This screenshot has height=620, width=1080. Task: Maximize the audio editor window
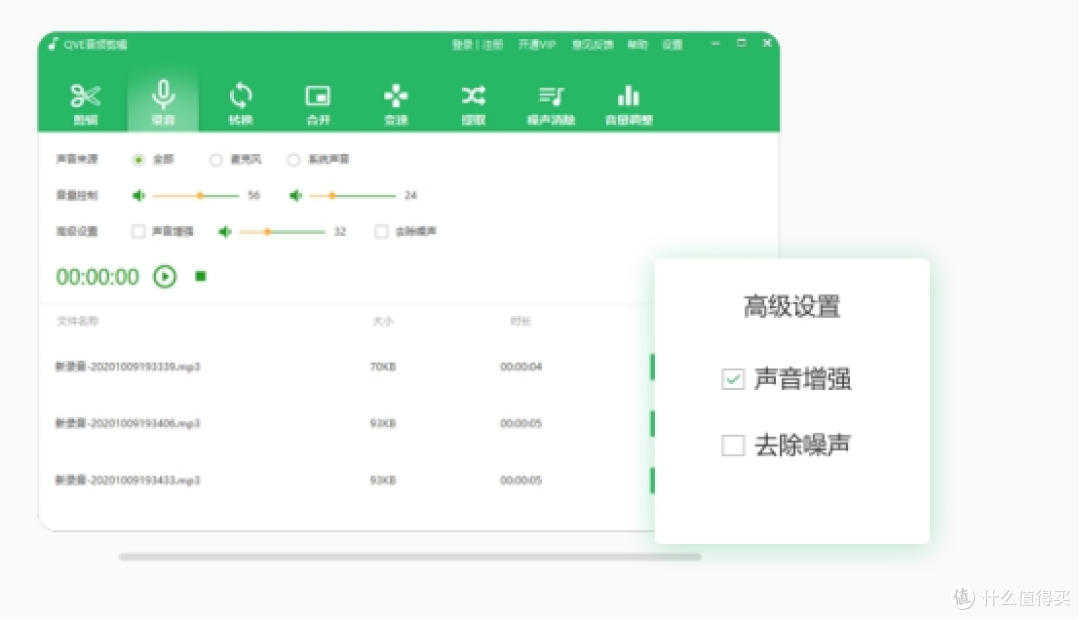pos(741,43)
